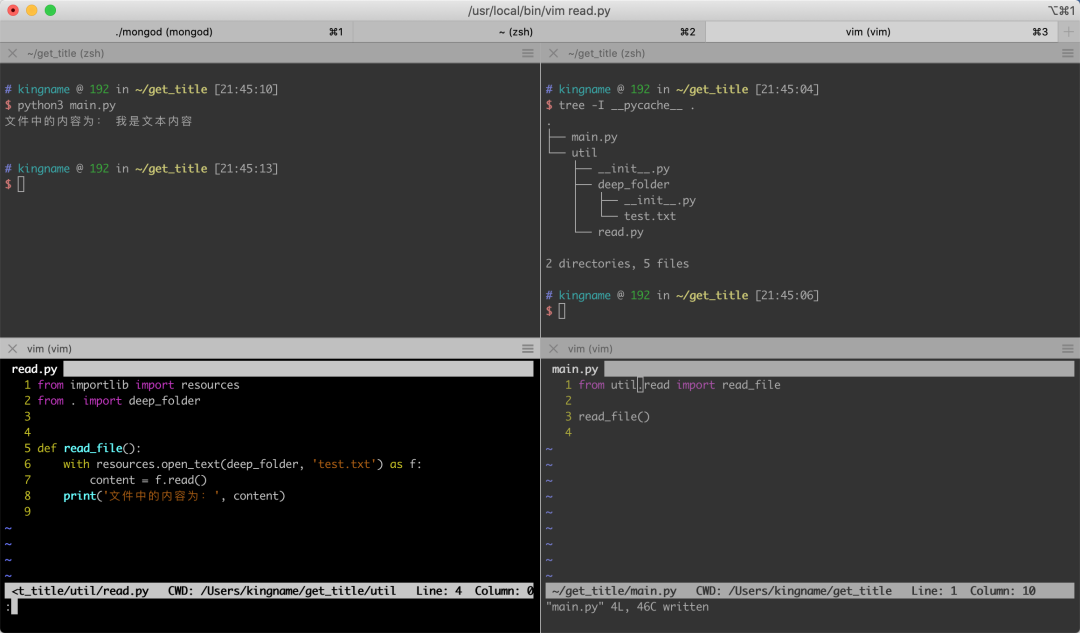Viewport: 1080px width, 633px height.
Task: Close the bottom-left vim (vim) pane
Action: 12,349
